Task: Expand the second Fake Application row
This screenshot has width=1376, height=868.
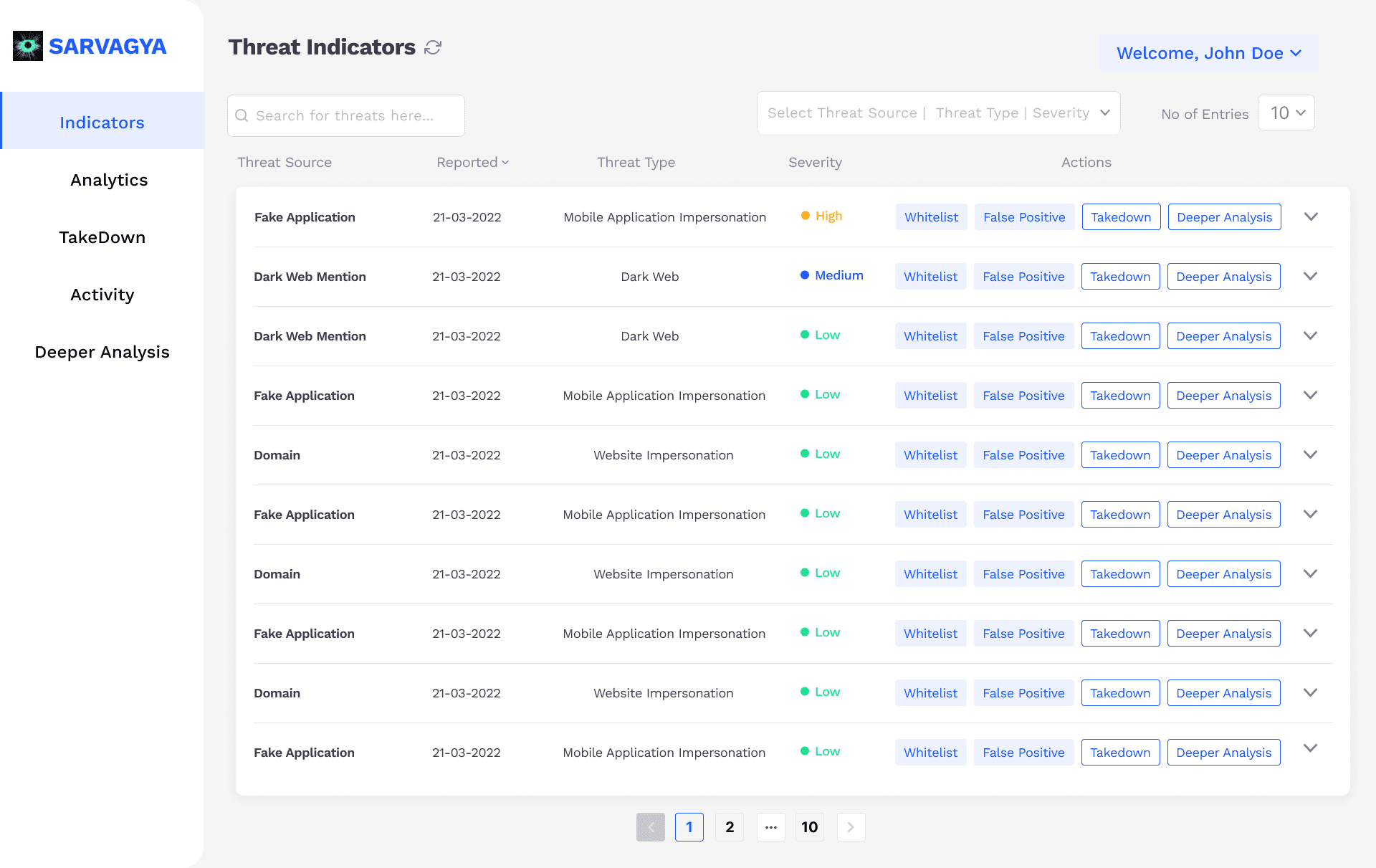Action: click(x=1310, y=395)
